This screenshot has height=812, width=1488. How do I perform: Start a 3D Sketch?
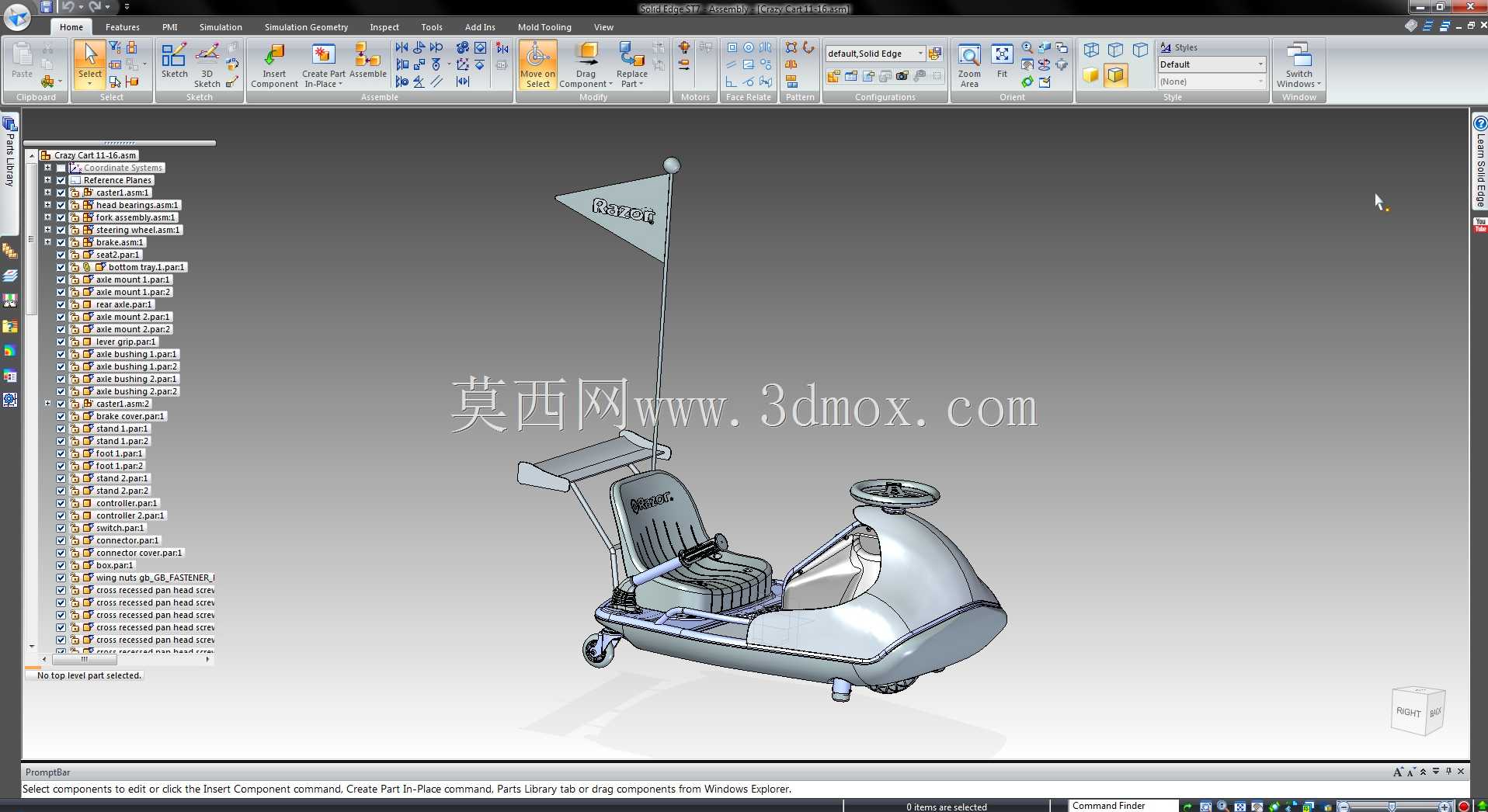pyautogui.click(x=207, y=65)
